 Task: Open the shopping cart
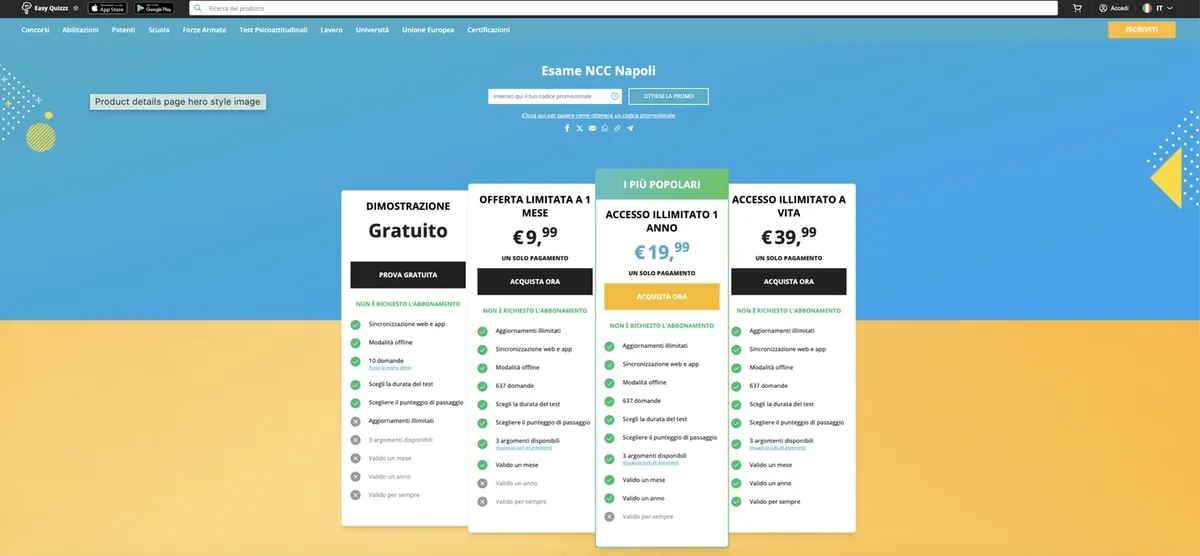1077,8
